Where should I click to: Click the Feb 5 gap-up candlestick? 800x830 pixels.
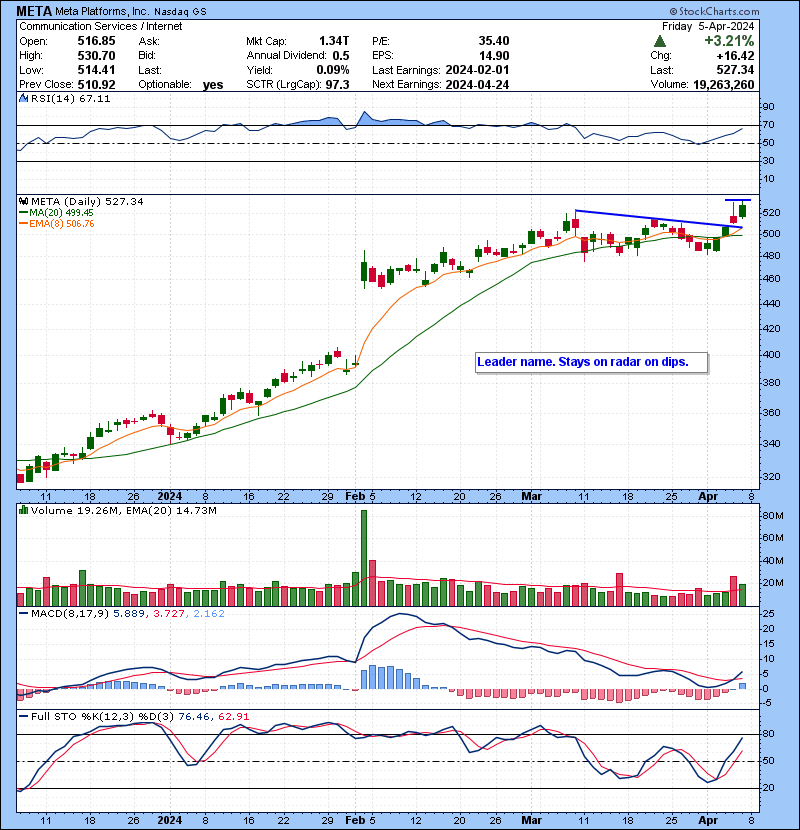(363, 270)
